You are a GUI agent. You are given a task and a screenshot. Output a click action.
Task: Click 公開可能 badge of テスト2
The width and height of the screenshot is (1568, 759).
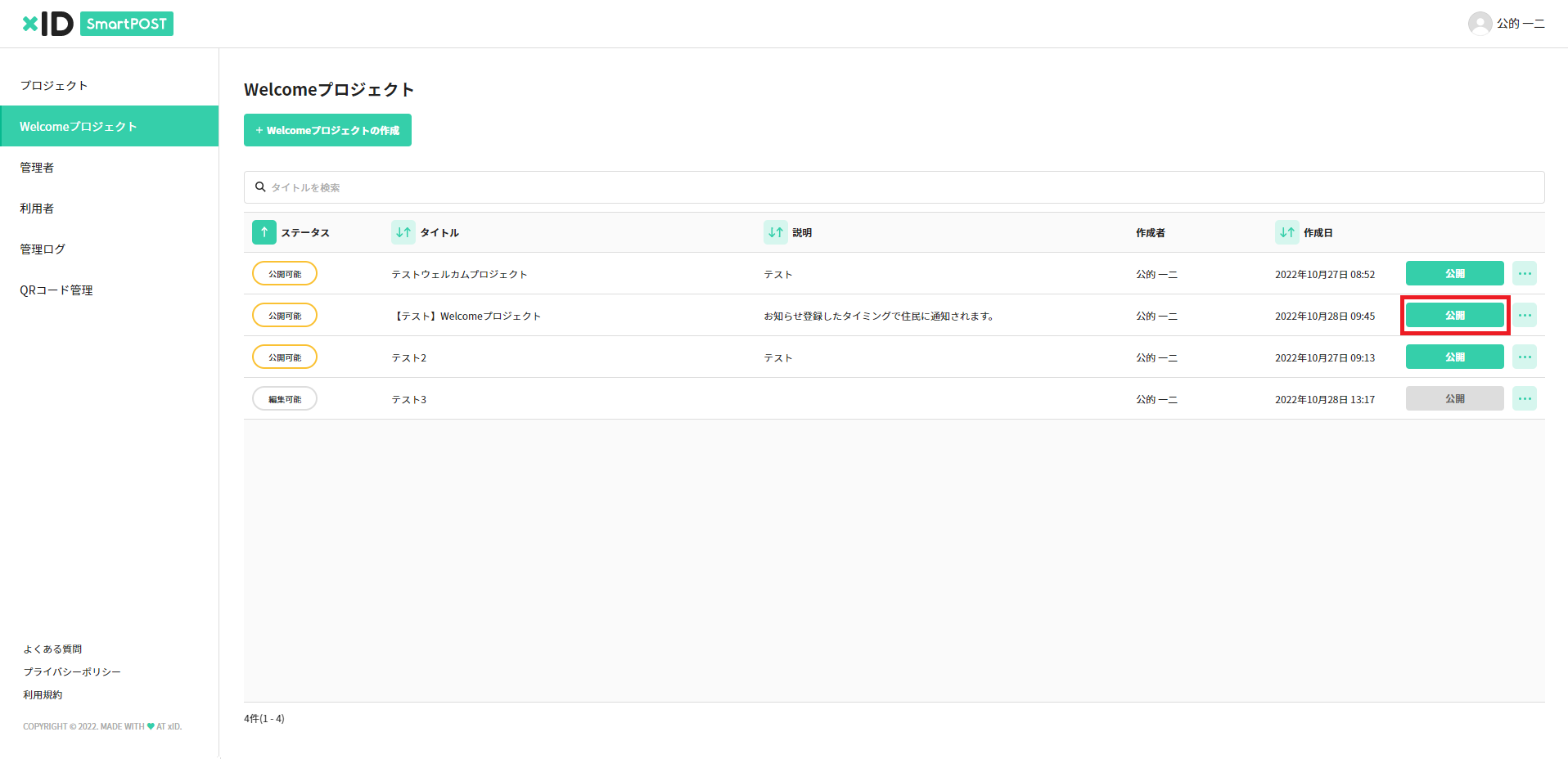point(285,357)
